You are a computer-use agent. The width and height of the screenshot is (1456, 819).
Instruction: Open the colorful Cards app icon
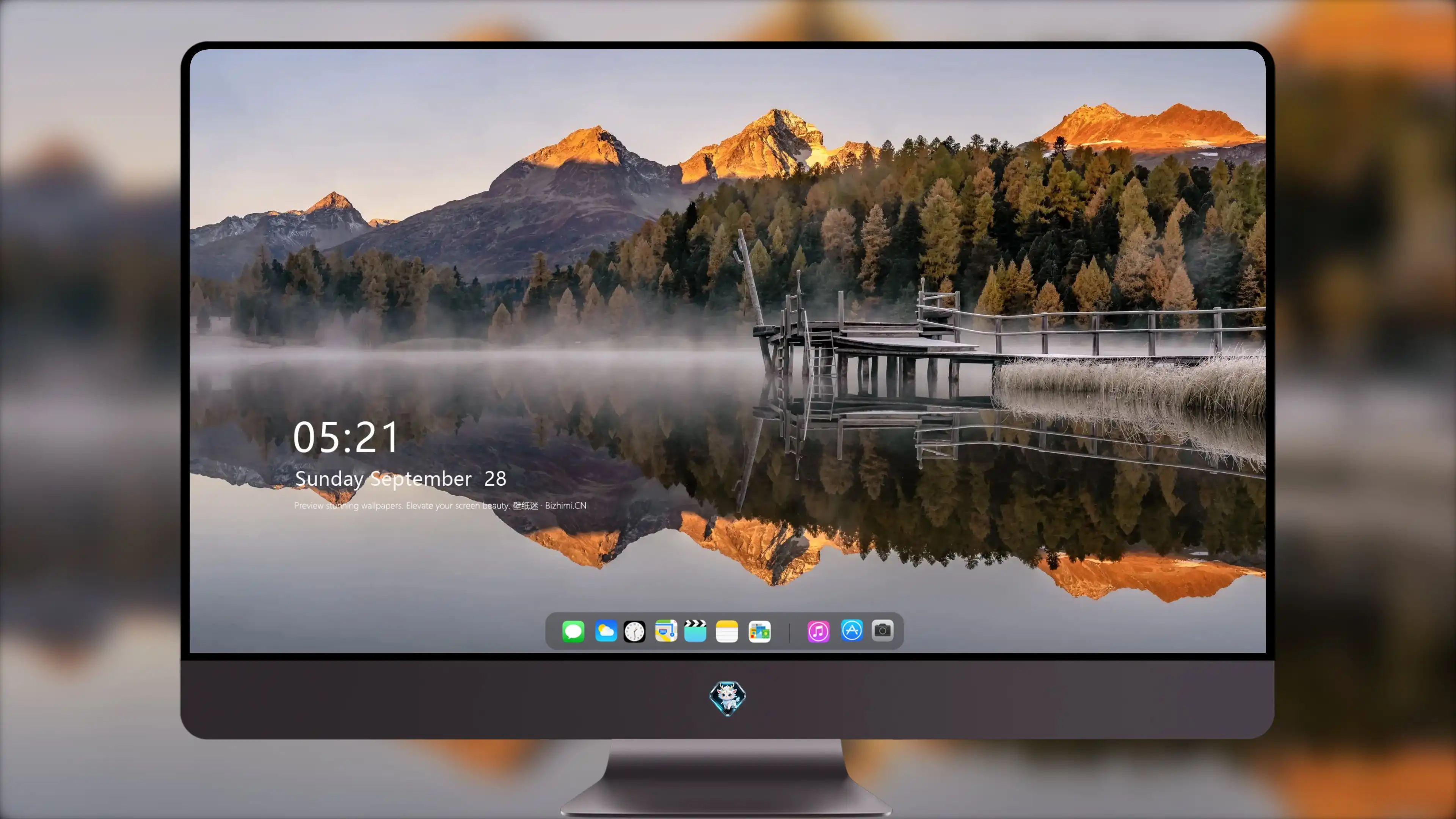tap(759, 631)
